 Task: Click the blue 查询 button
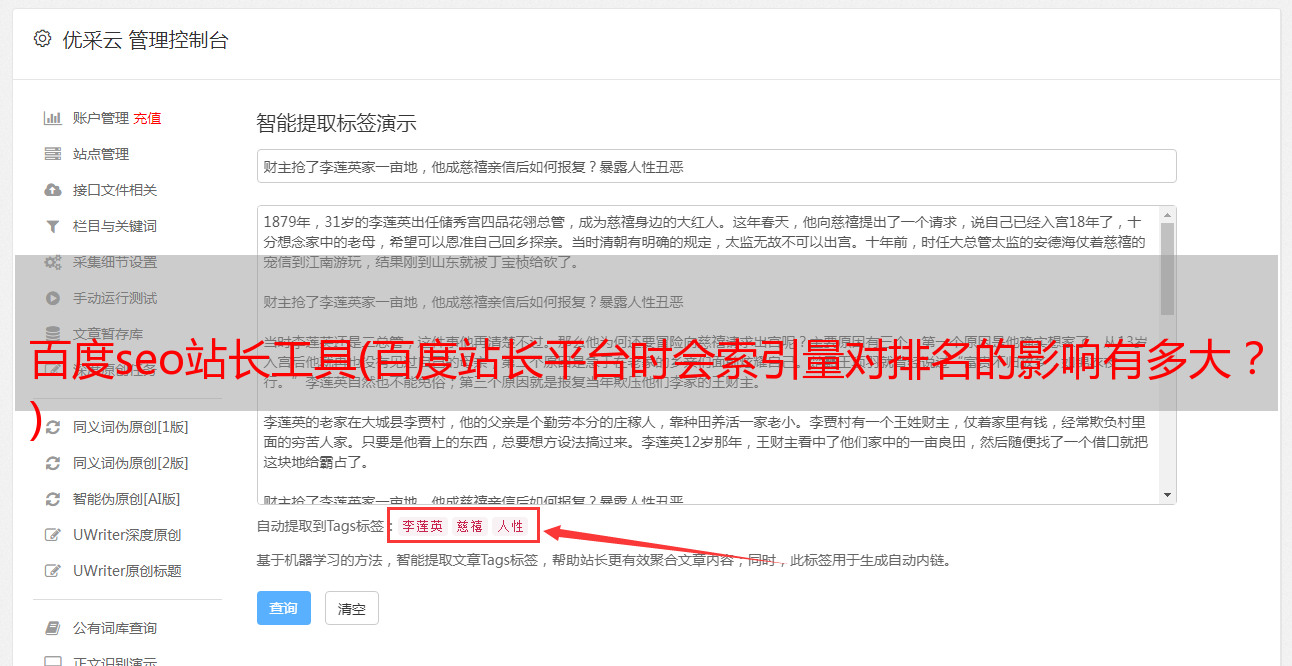(x=284, y=608)
